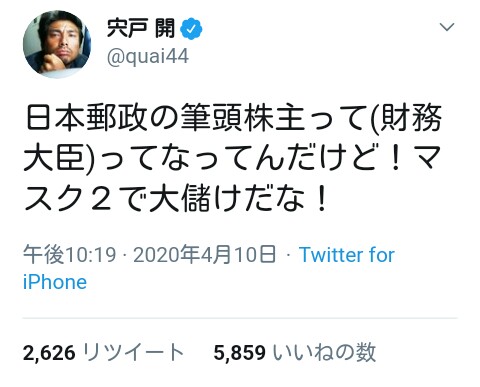This screenshot has width=480, height=387.
Task: Visit the @quai44 handle
Action: pos(148,56)
